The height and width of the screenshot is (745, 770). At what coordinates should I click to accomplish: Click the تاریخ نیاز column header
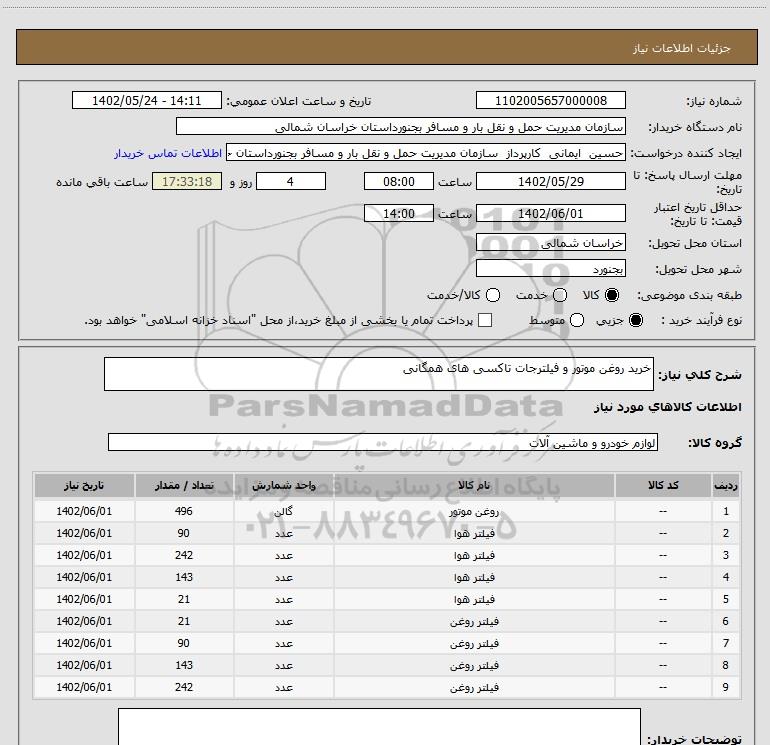click(x=84, y=486)
